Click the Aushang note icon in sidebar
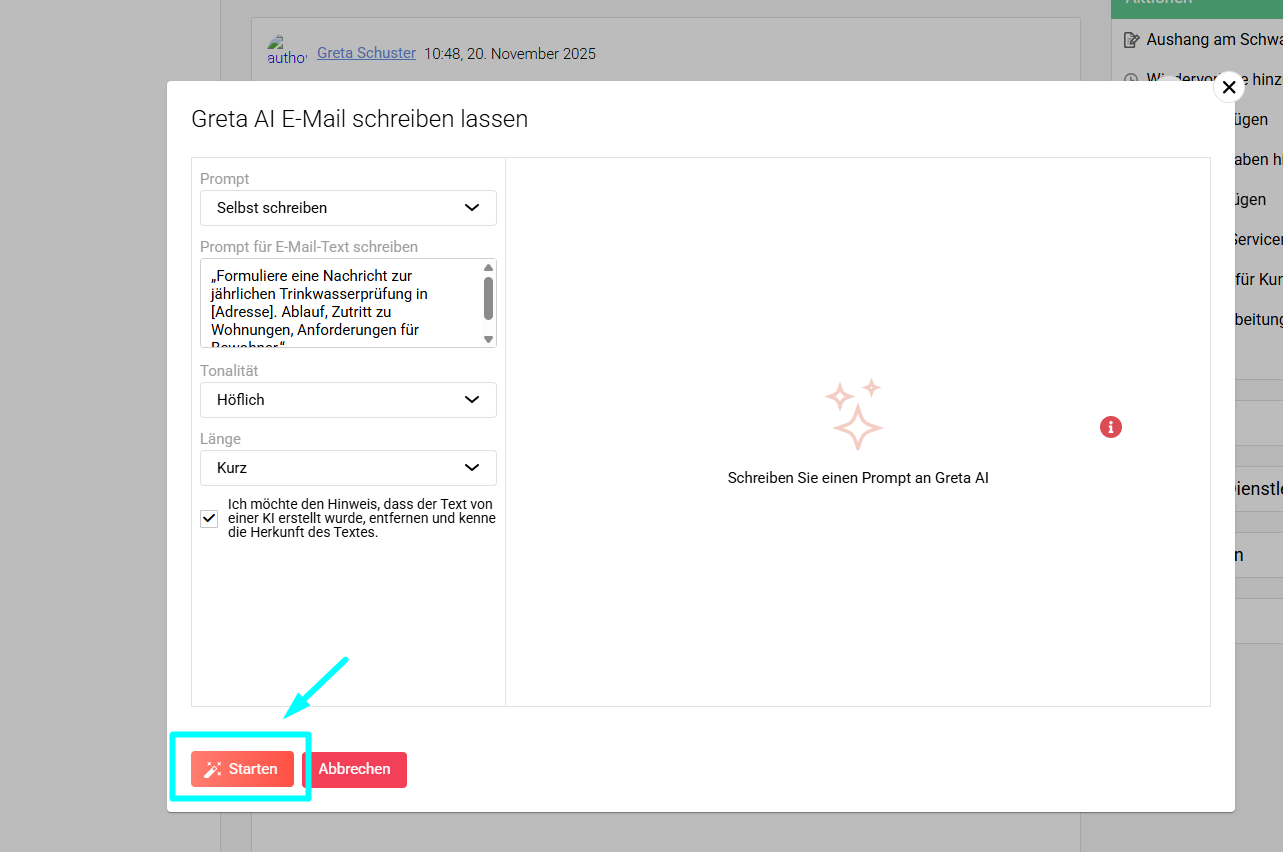Image resolution: width=1283 pixels, height=852 pixels. 1131,40
